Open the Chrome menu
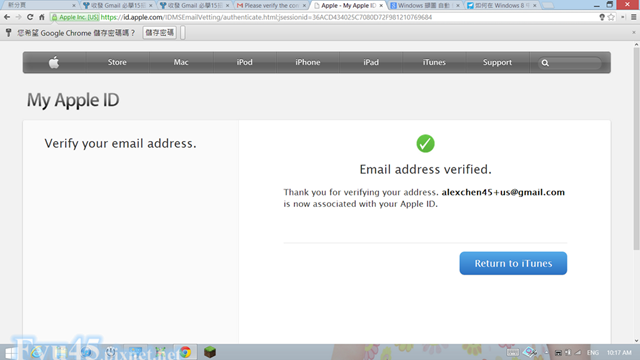This screenshot has height=360, width=640. click(x=633, y=17)
